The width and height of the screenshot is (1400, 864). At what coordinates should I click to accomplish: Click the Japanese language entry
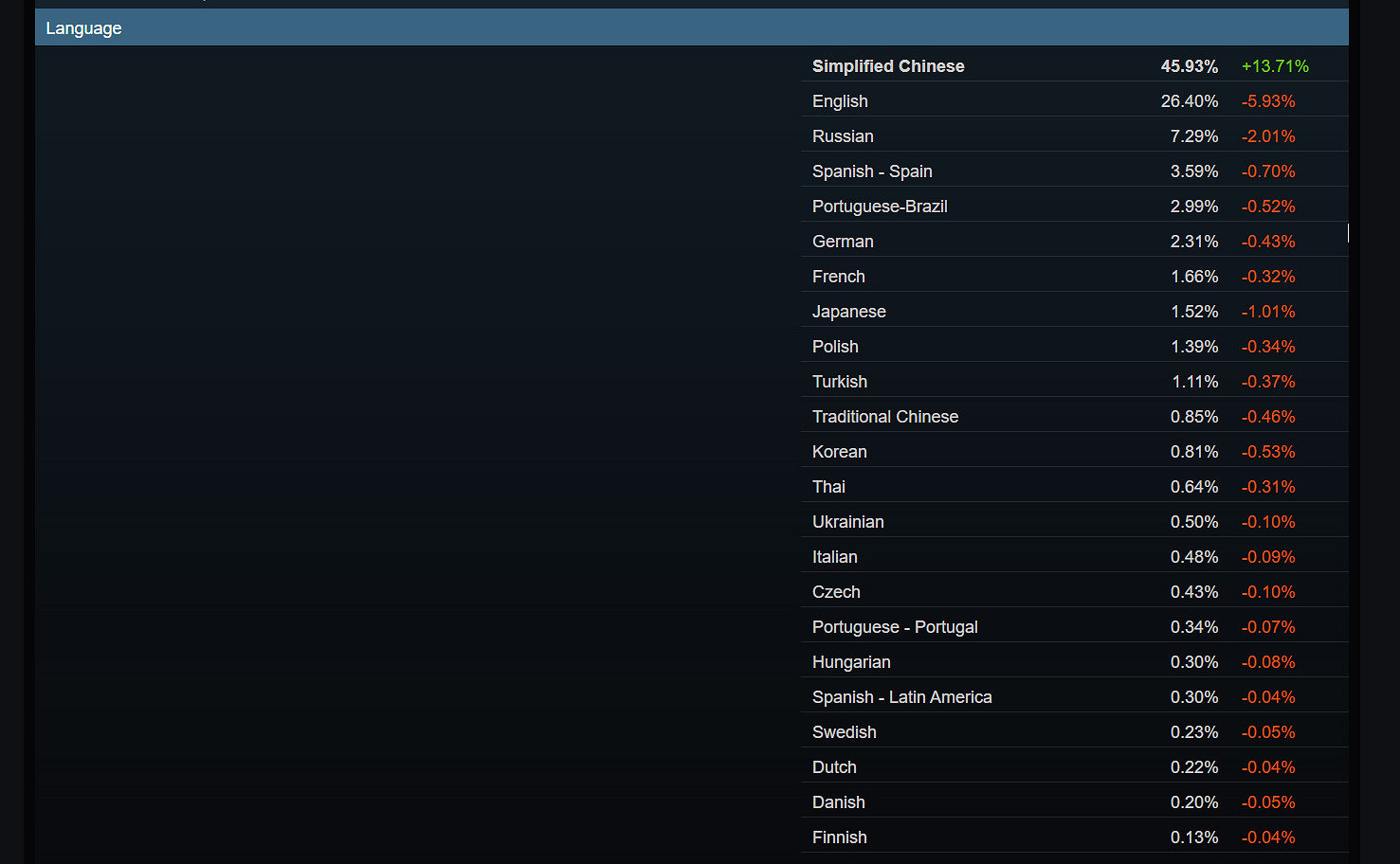[x=849, y=312]
